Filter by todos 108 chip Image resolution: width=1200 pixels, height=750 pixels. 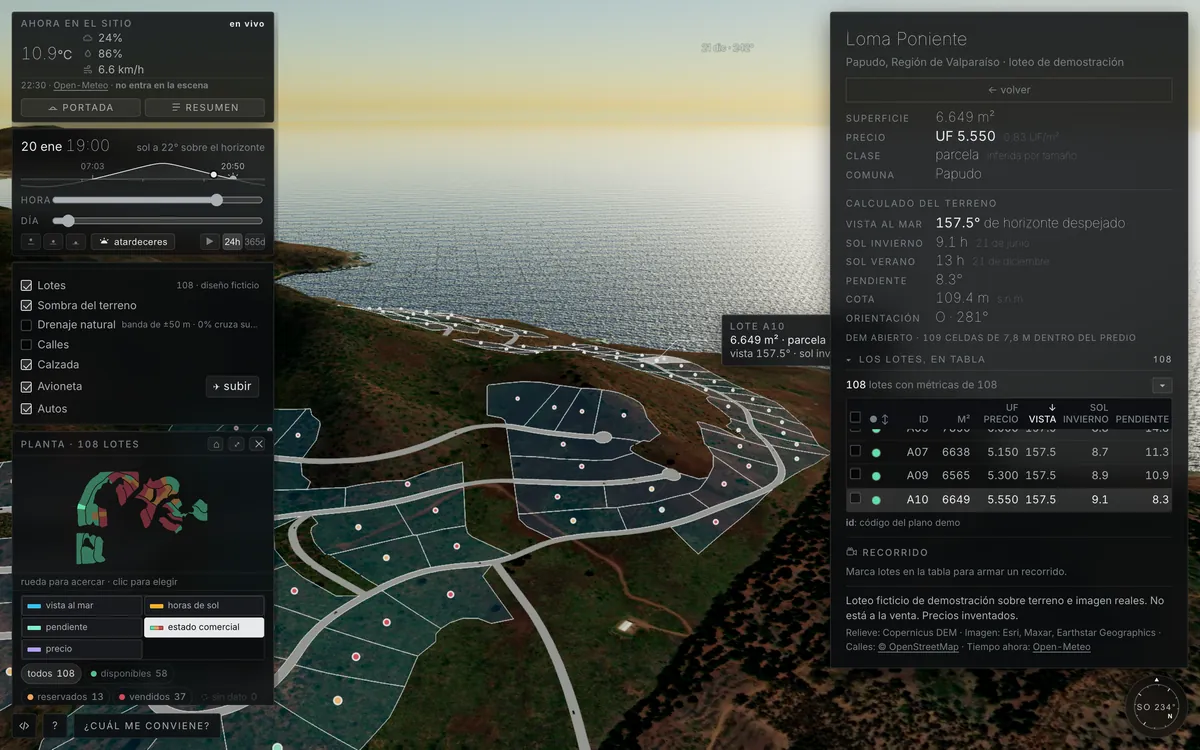click(51, 673)
